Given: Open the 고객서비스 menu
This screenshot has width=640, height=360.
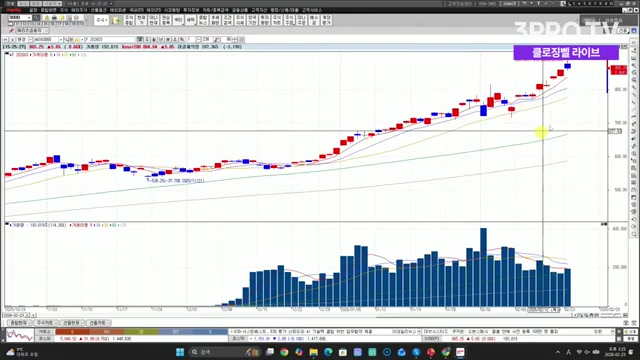Looking at the screenshot, I should pyautogui.click(x=312, y=10).
